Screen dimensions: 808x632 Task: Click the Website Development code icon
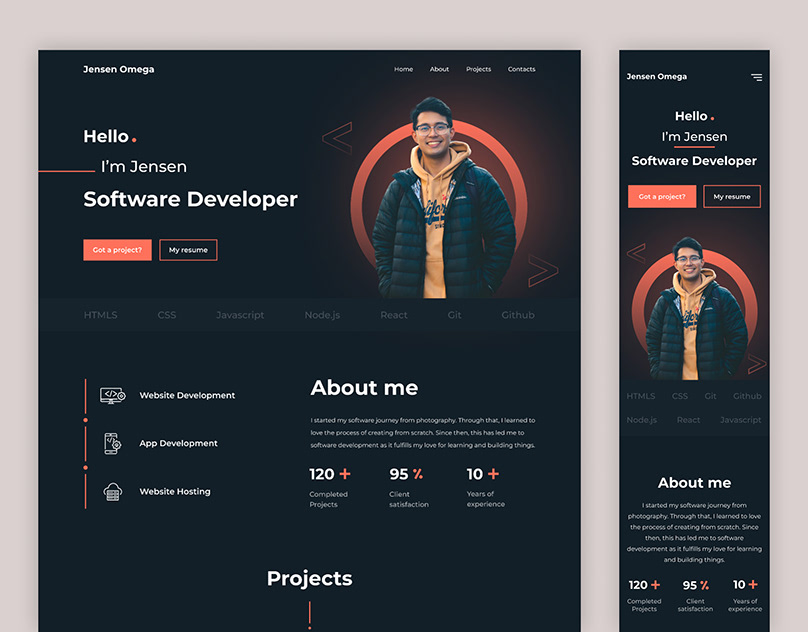point(112,395)
